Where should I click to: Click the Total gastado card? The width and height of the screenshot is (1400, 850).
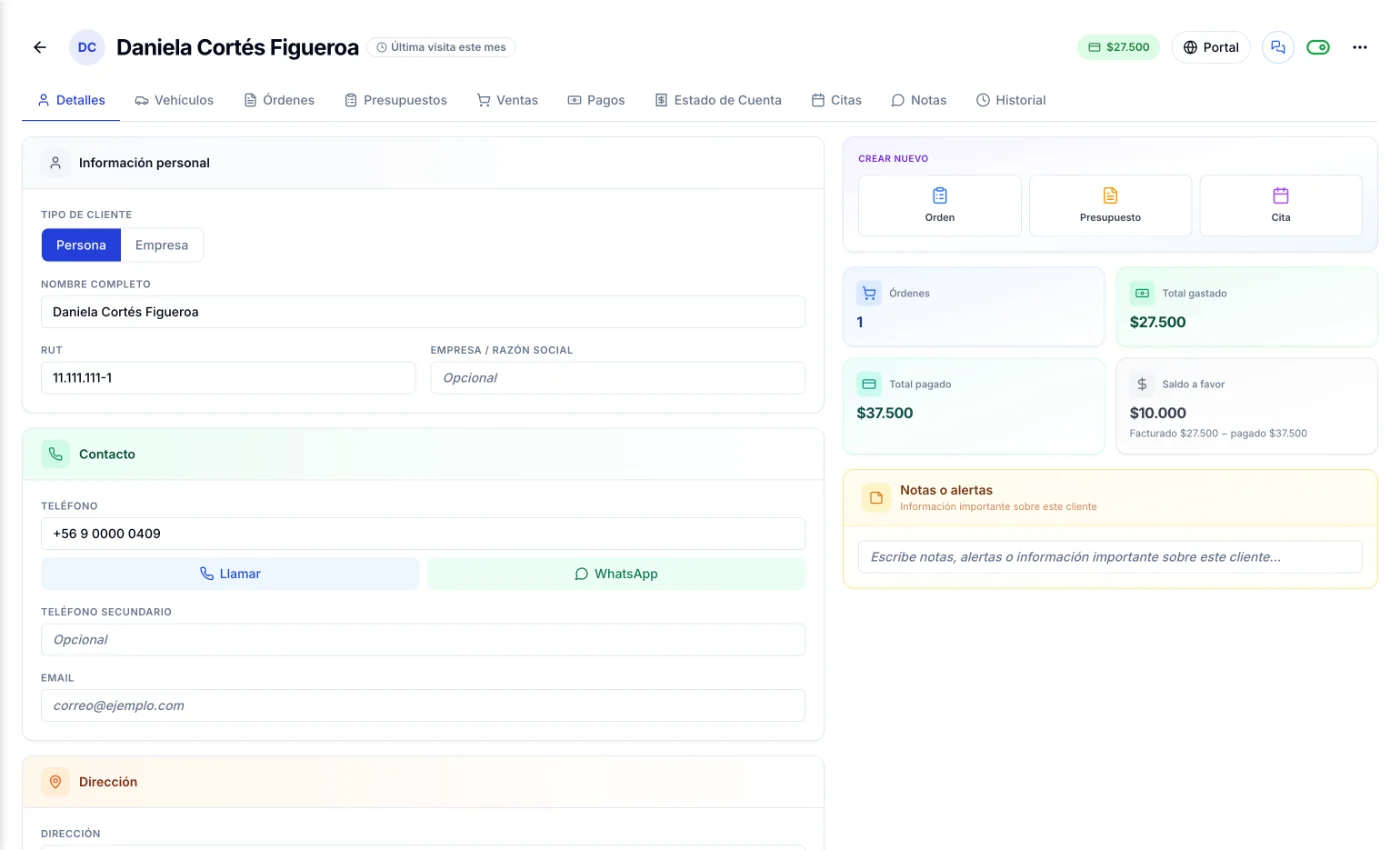pyautogui.click(x=1247, y=307)
